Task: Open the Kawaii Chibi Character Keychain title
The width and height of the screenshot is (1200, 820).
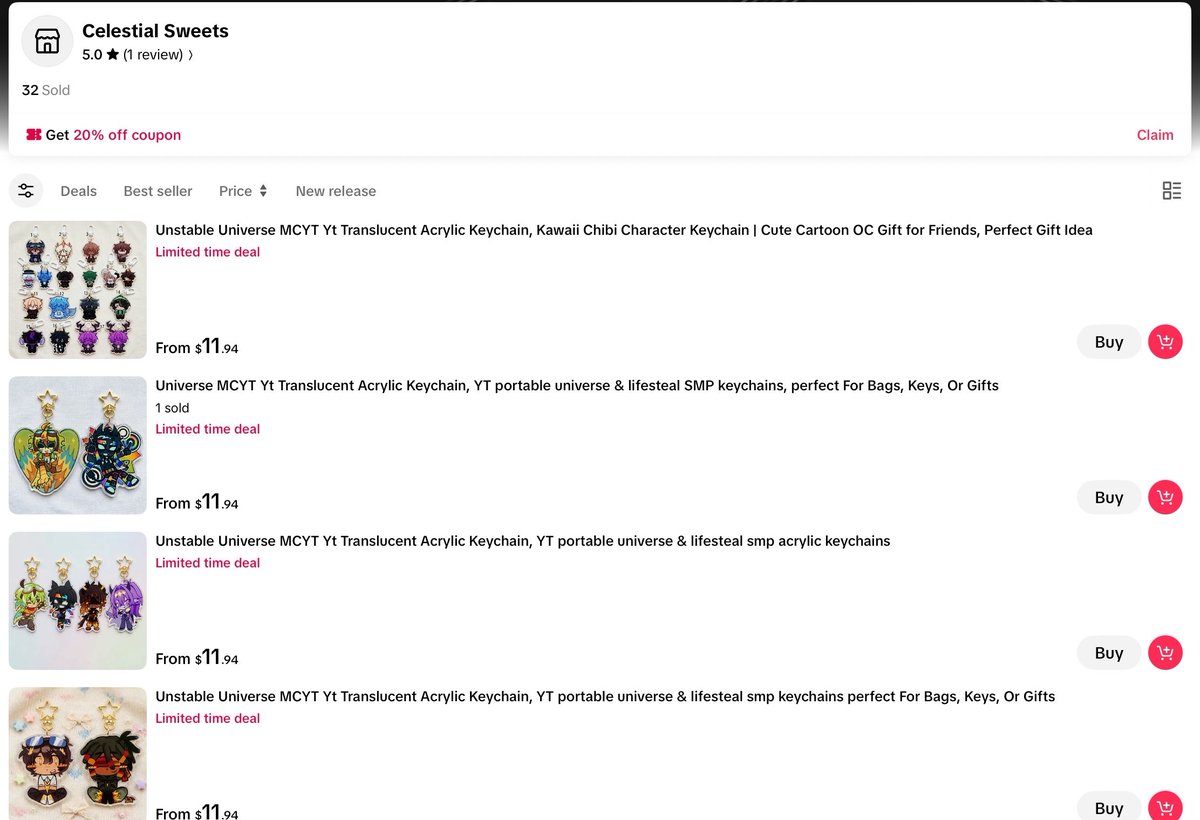Action: click(x=624, y=230)
